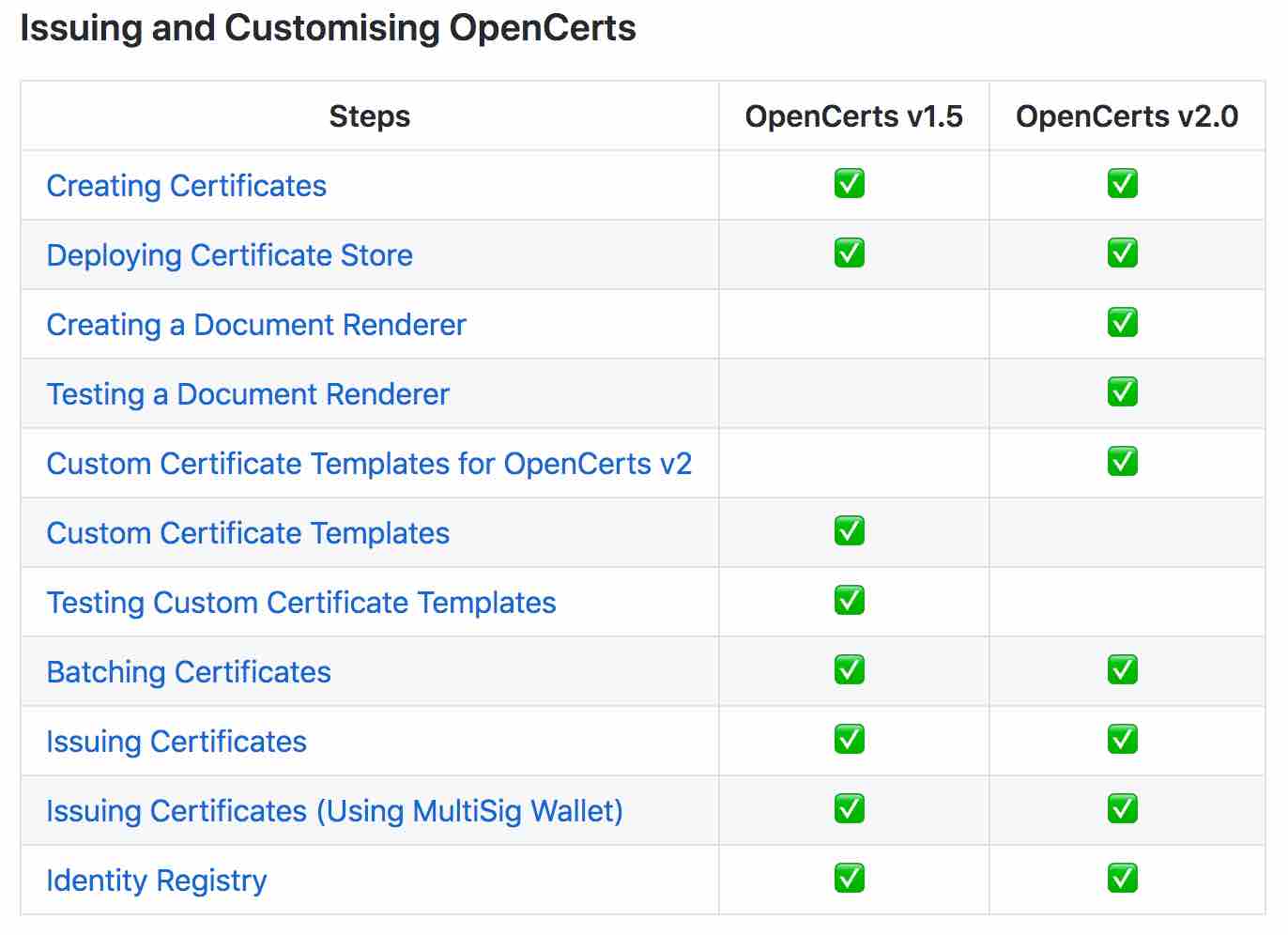Click the v2.0 checkmark for Testing a Document Renderer
This screenshot has height=935, width=1288.
coord(1124,391)
